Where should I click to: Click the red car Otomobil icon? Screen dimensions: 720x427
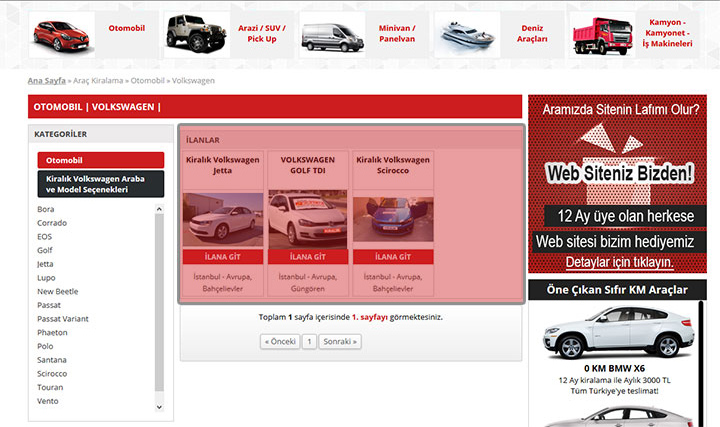pyautogui.click(x=62, y=33)
